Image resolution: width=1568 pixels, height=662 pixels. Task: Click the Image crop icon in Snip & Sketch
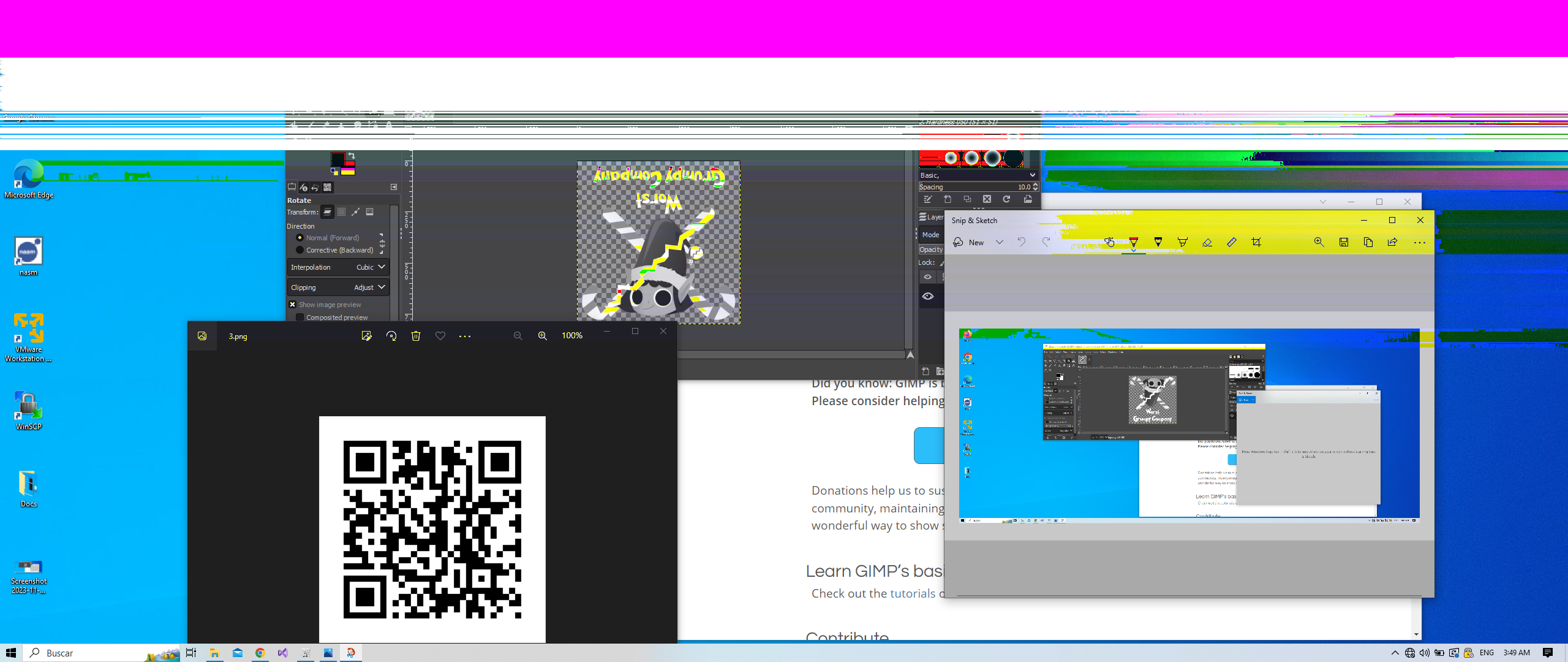[x=1256, y=243]
